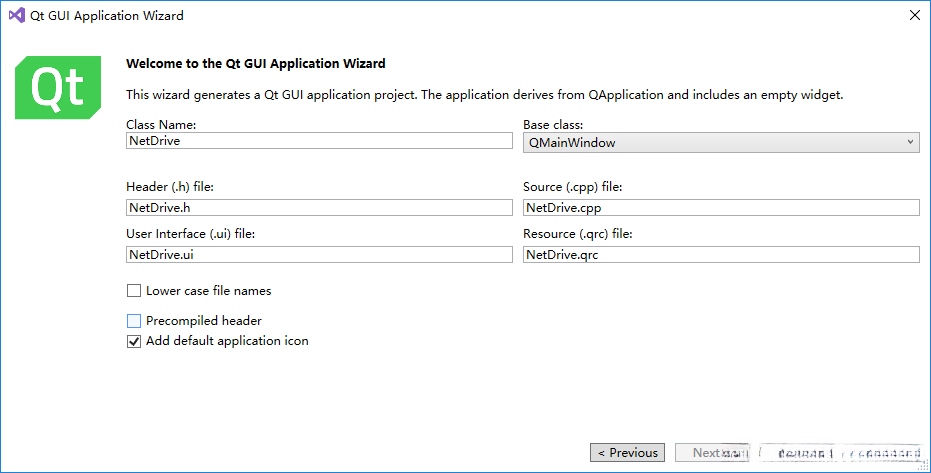Click the User Interface (.ui) file field
Viewport: 931px width, 473px height.
point(319,255)
